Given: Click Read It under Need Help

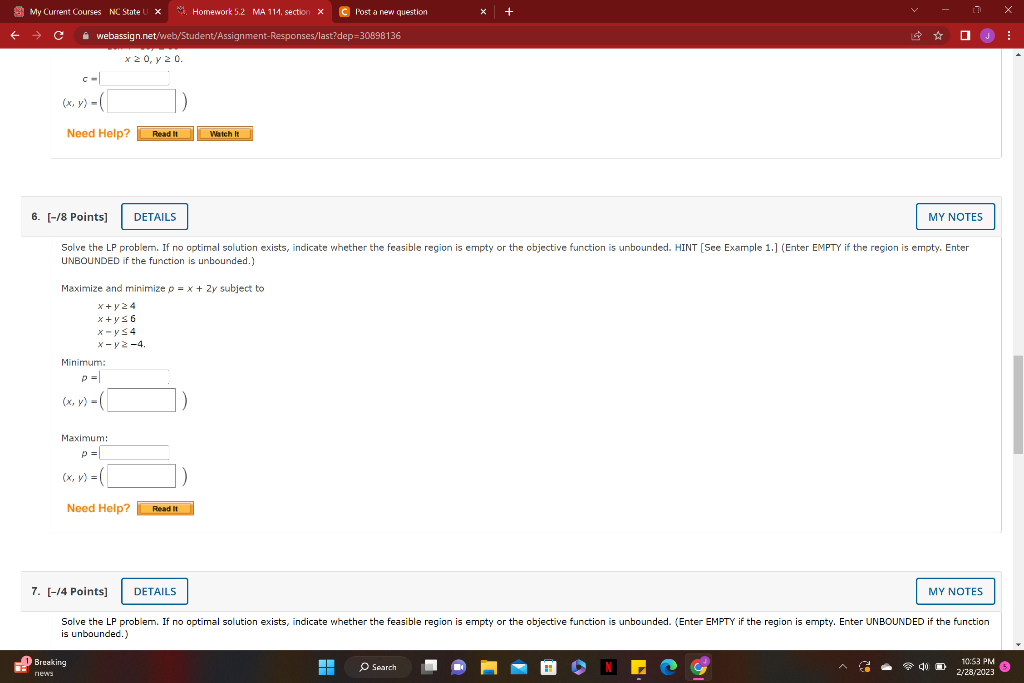Looking at the screenshot, I should (164, 507).
